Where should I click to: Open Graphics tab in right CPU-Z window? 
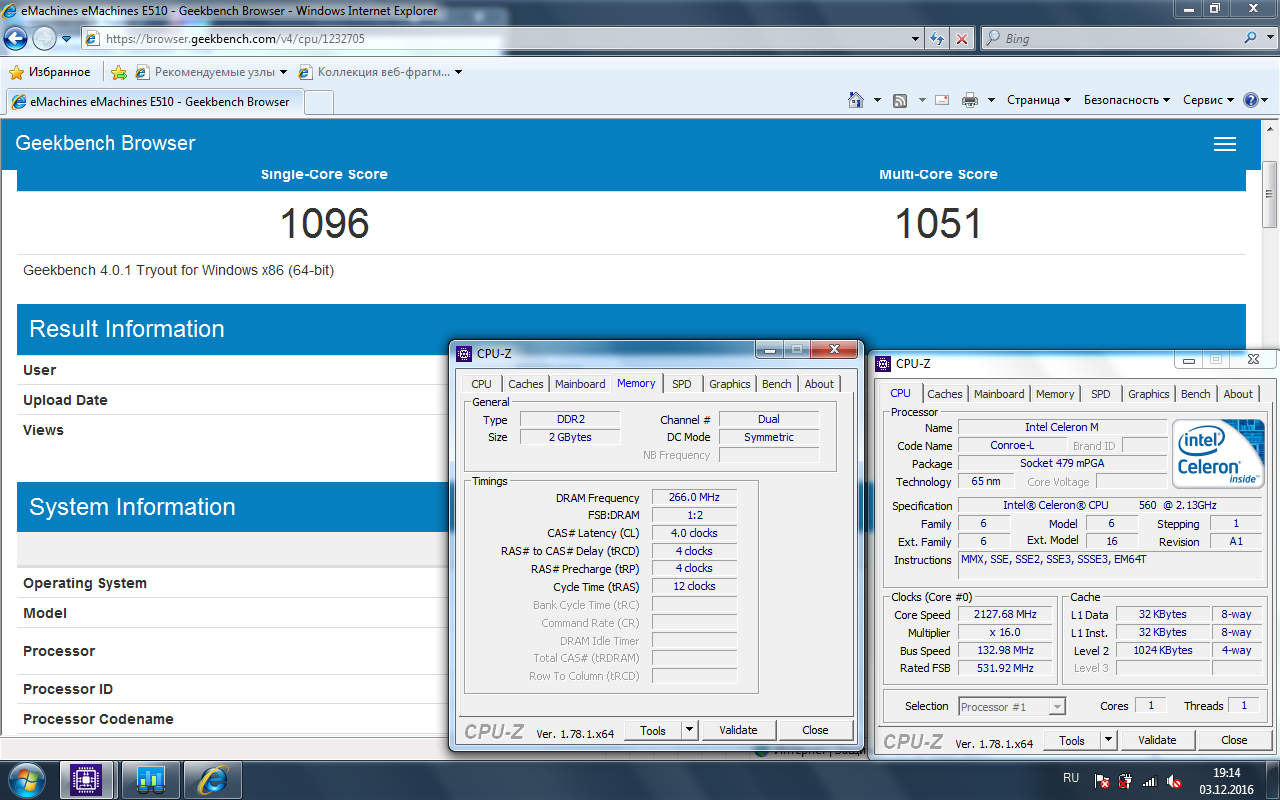(1148, 394)
